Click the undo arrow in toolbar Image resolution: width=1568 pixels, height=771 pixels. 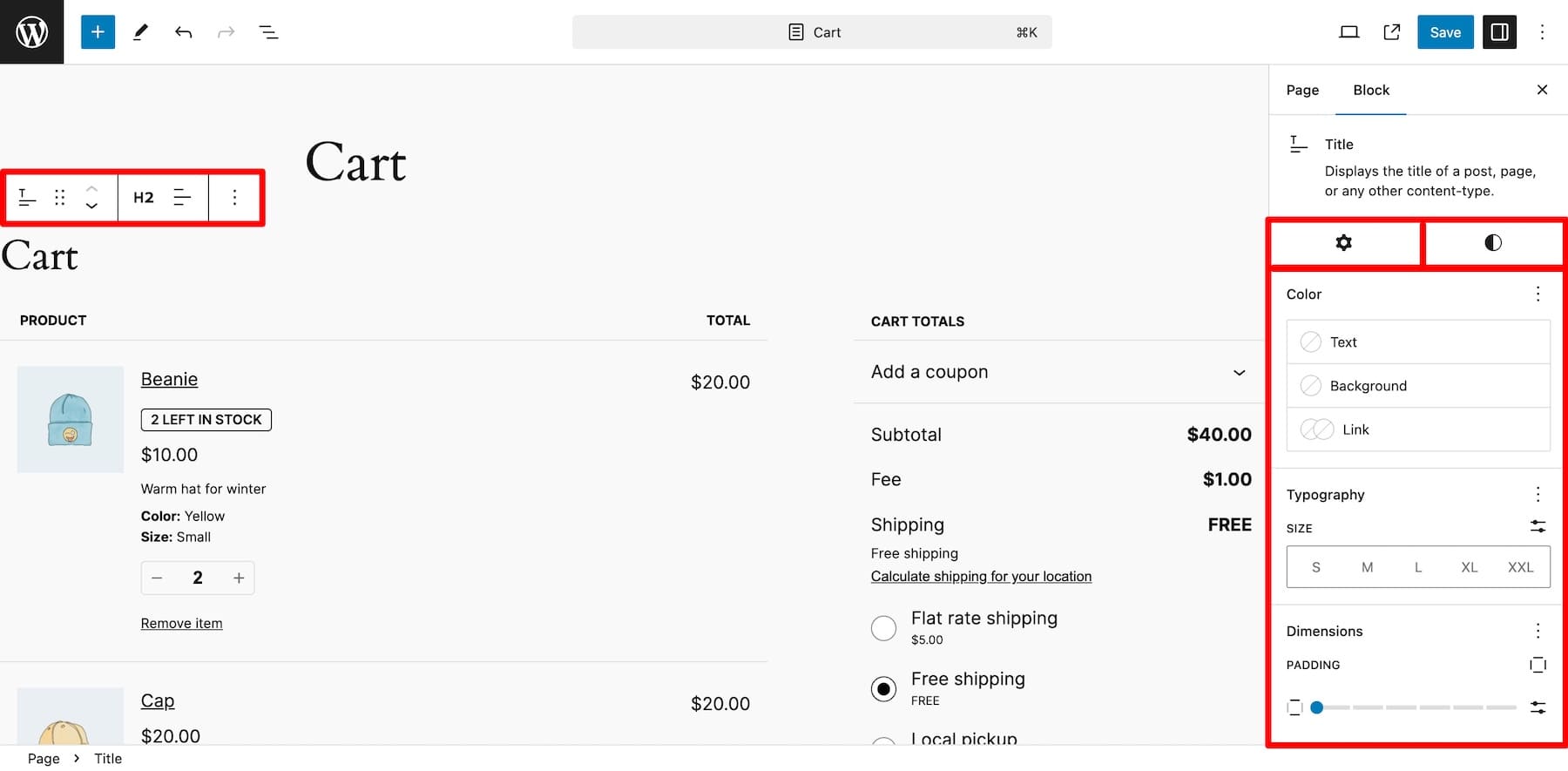point(183,32)
